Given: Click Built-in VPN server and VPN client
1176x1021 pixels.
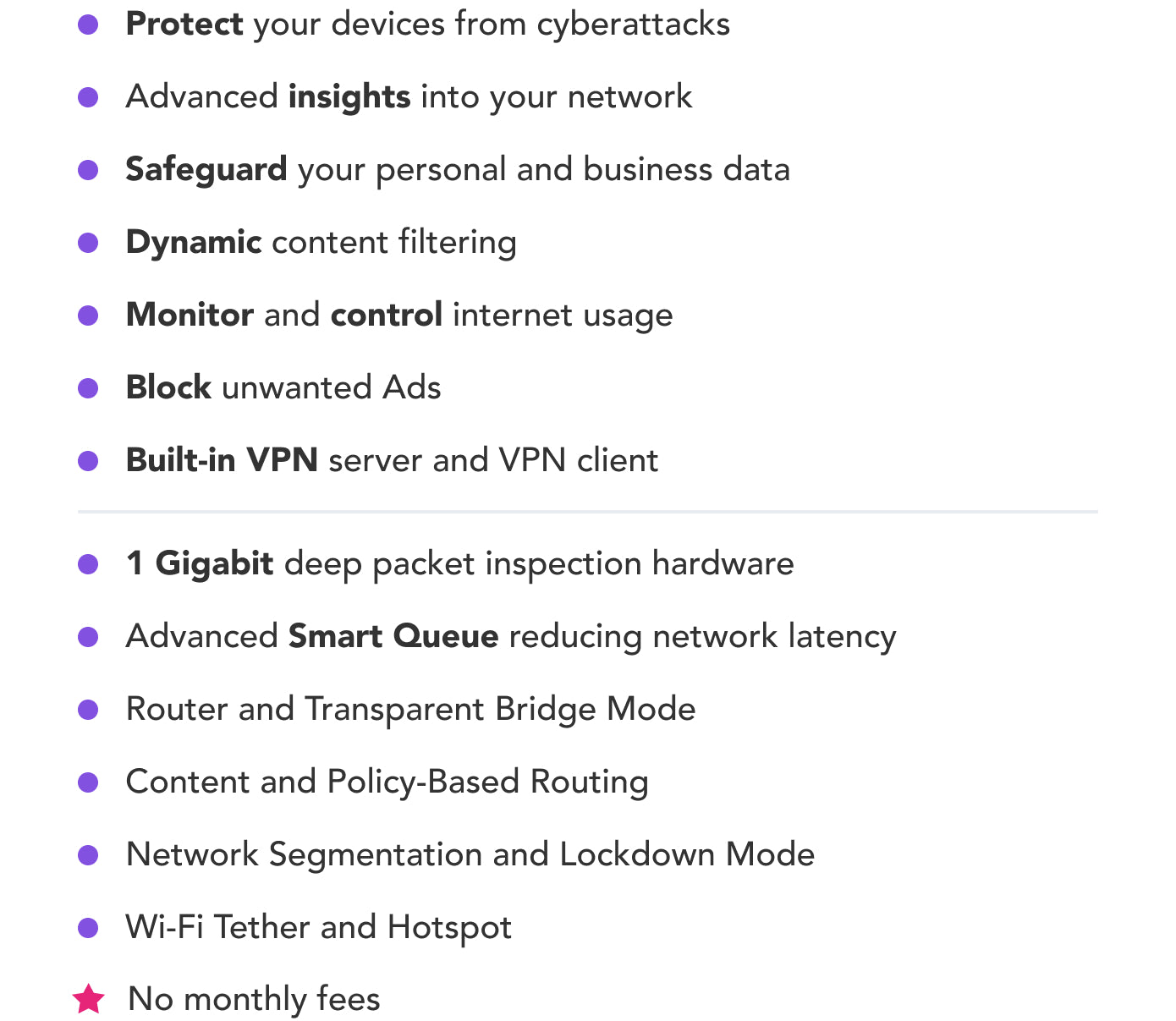Looking at the screenshot, I should click(392, 460).
